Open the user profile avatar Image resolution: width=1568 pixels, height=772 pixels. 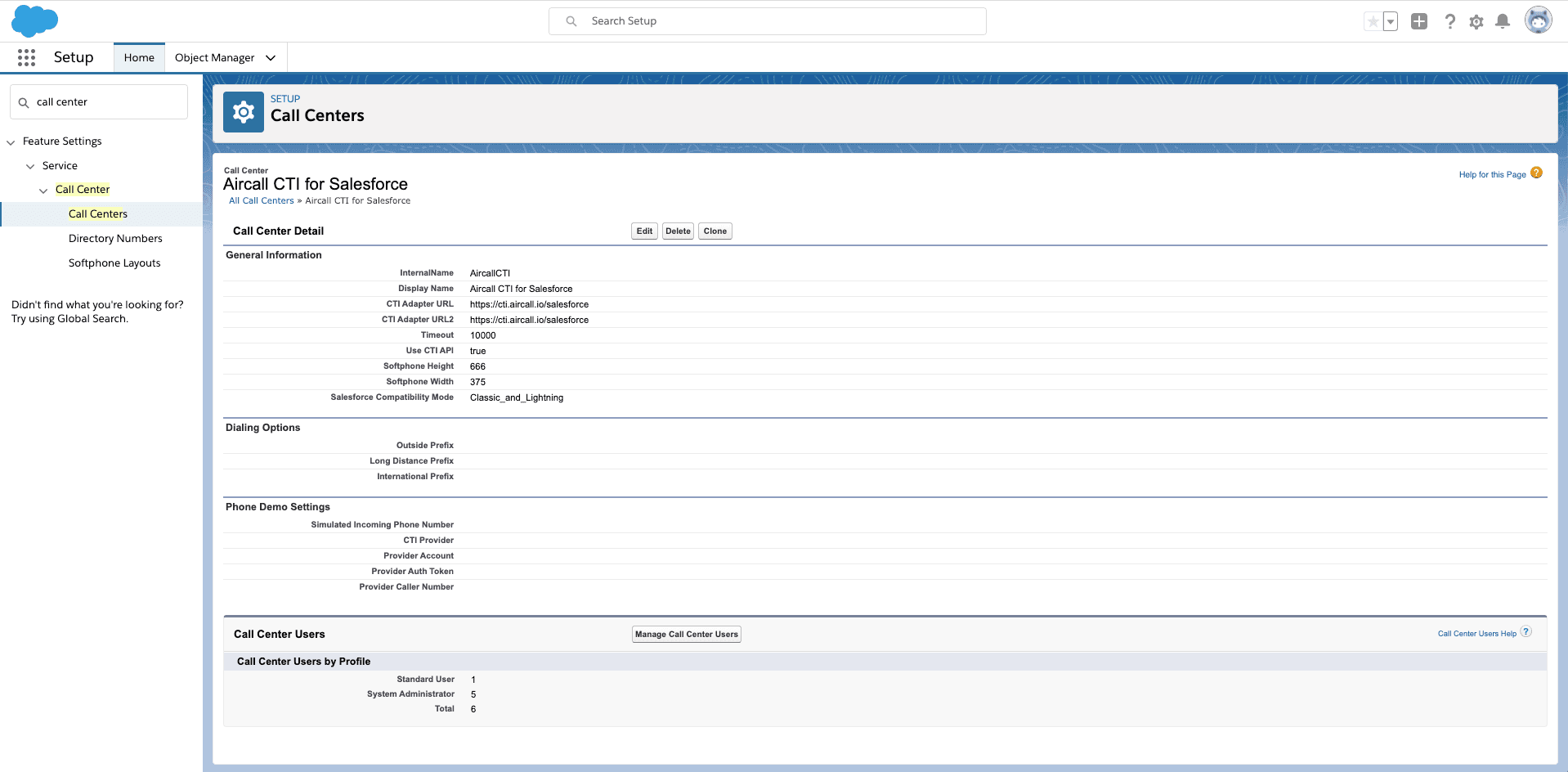click(x=1538, y=20)
